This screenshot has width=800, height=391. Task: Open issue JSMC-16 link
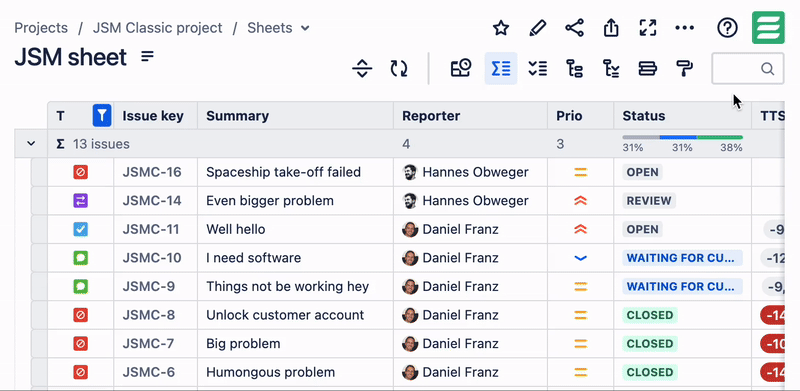click(152, 172)
